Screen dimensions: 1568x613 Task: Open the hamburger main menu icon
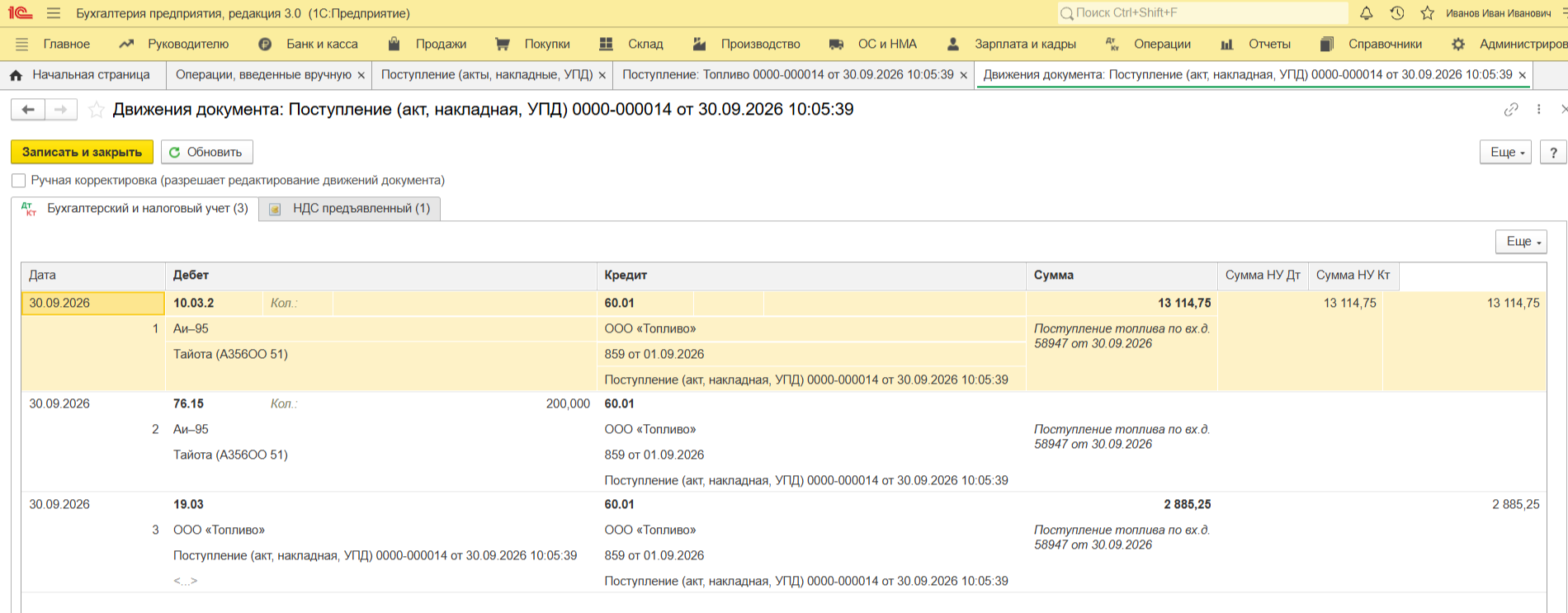(54, 13)
